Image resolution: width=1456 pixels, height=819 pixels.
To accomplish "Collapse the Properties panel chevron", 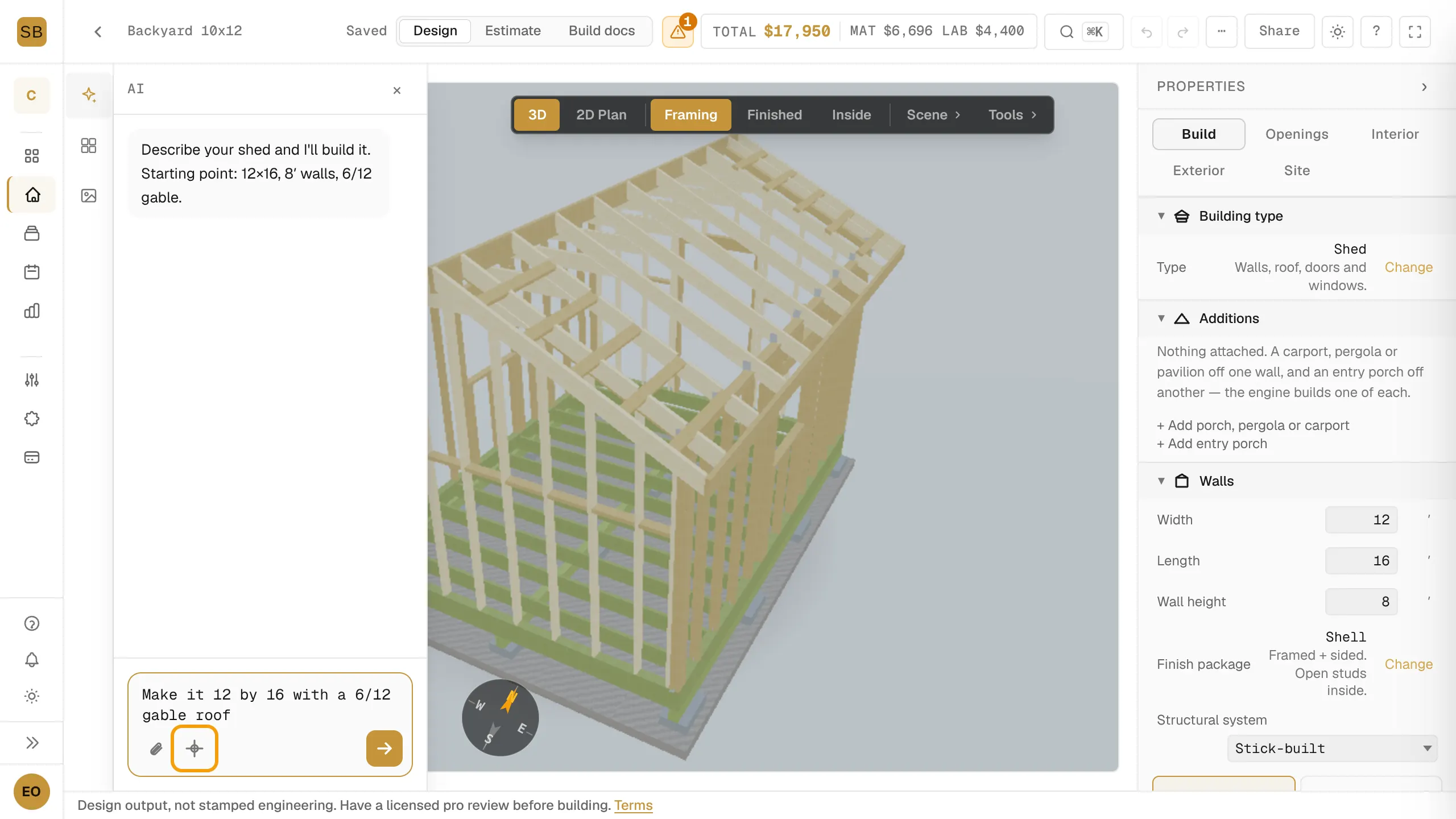I will [1425, 87].
